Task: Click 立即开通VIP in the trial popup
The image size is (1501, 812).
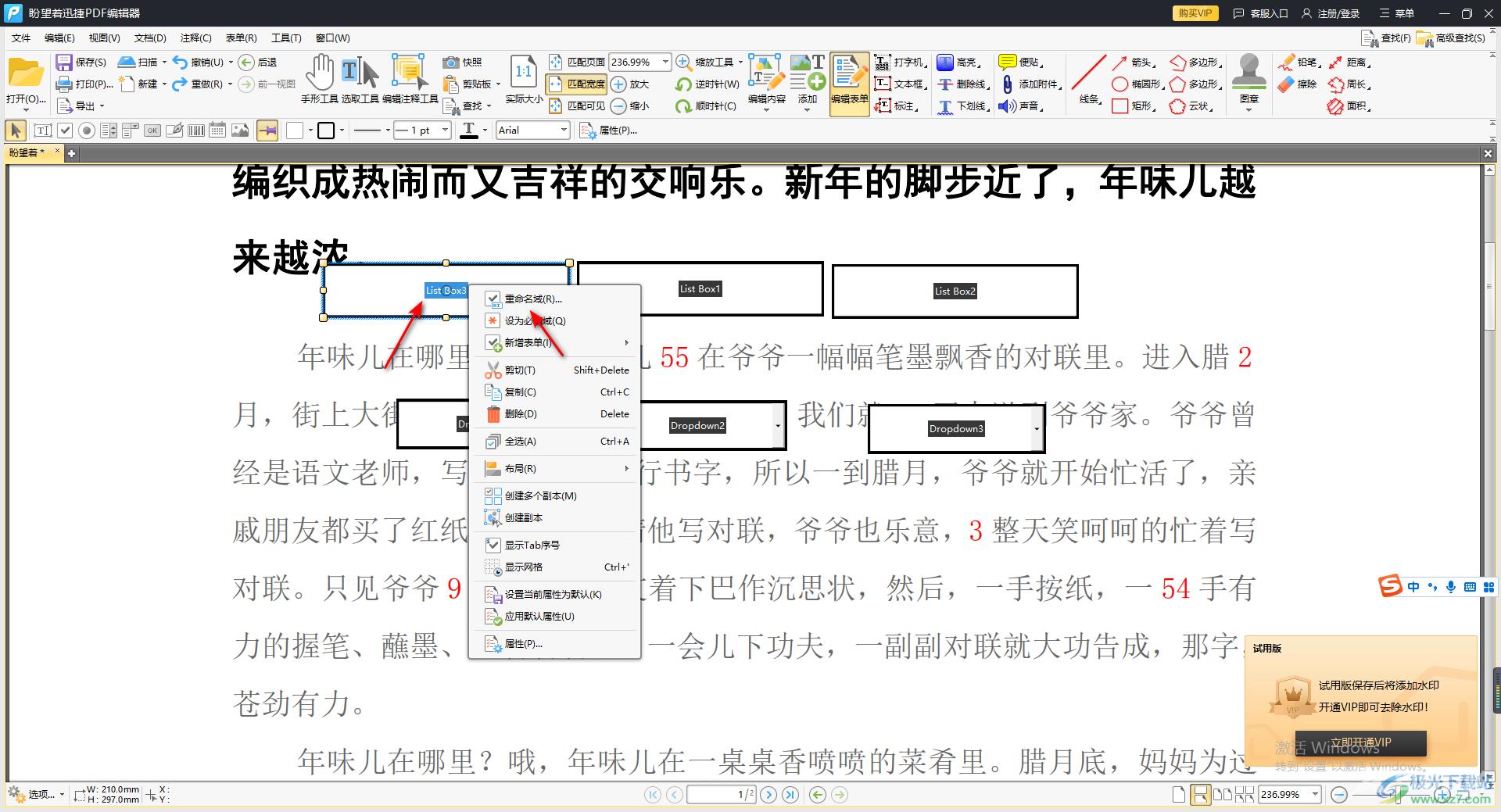Action: pyautogui.click(x=1360, y=742)
